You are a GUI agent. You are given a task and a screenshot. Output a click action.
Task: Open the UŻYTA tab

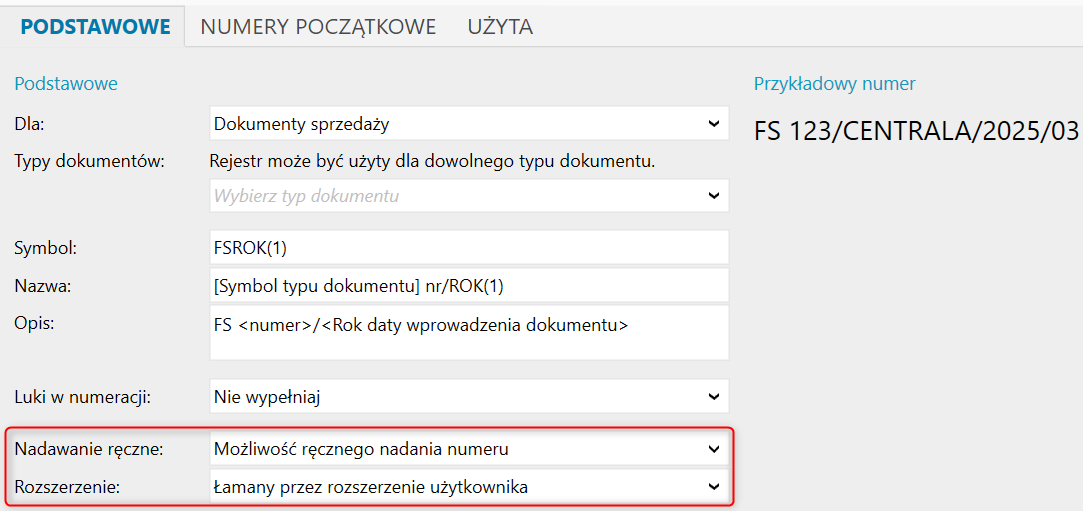(x=500, y=27)
